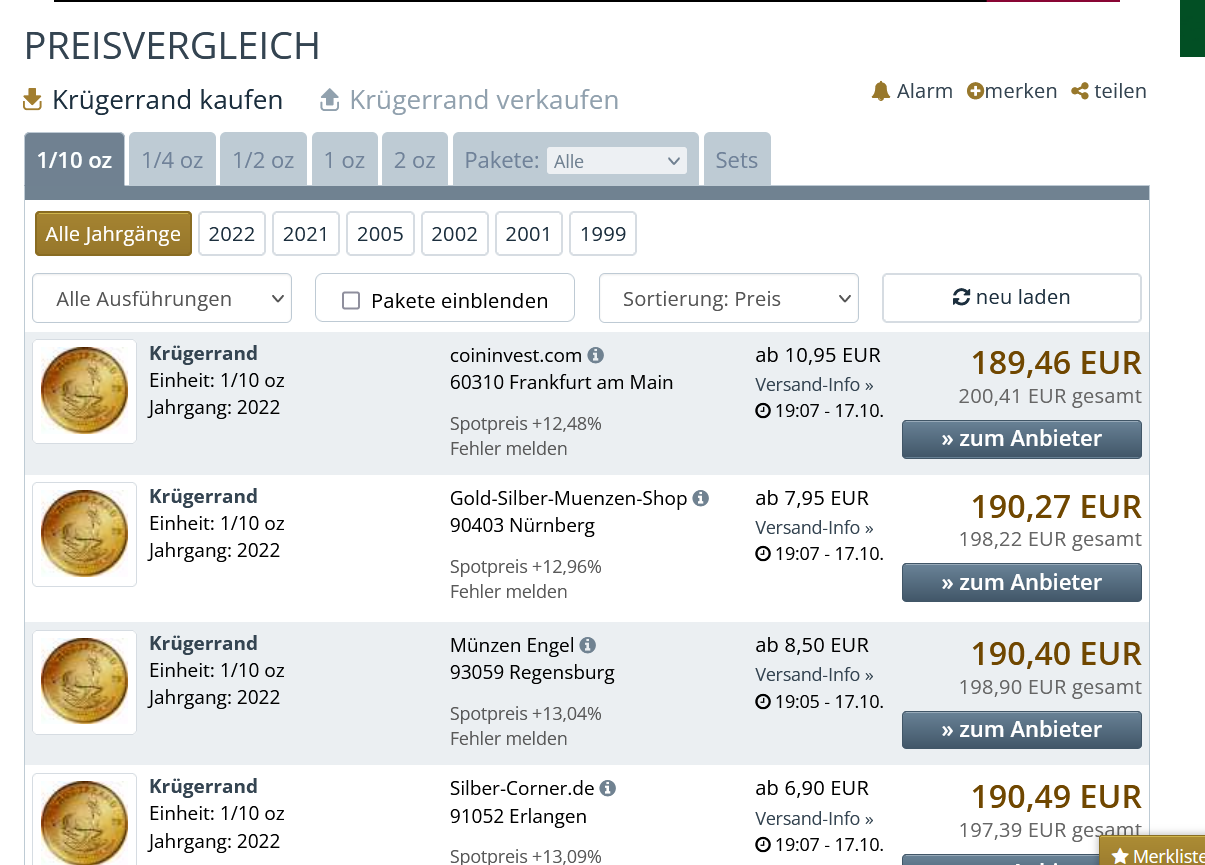Click the Alarm bell icon
Viewport: 1205px width, 865px height.
tap(881, 91)
